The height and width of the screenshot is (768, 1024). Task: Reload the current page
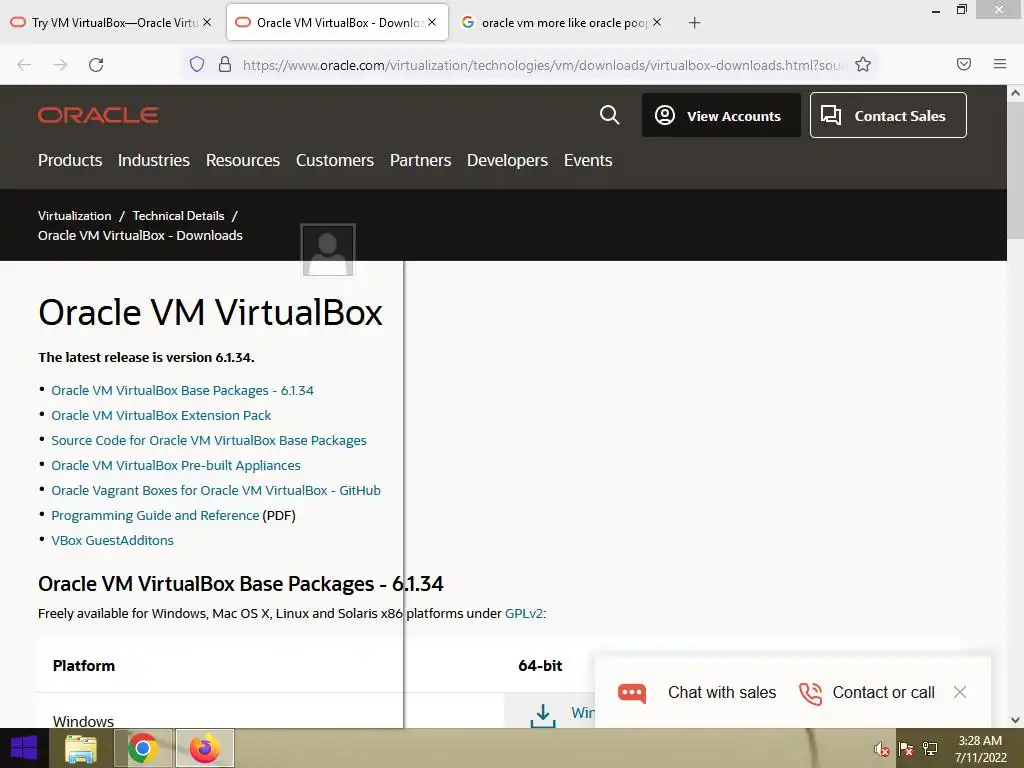96,65
